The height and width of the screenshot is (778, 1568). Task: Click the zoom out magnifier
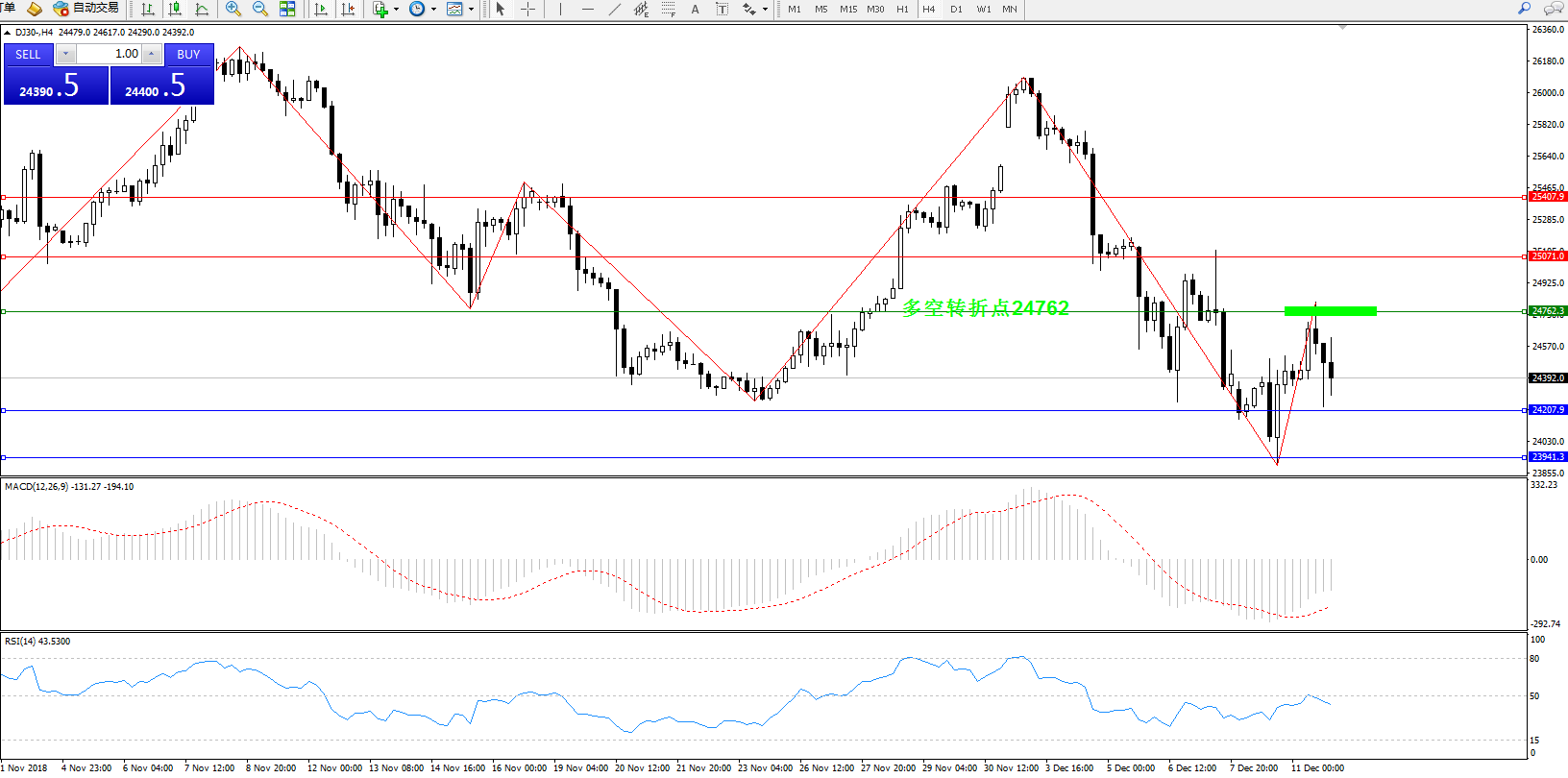pos(259,9)
